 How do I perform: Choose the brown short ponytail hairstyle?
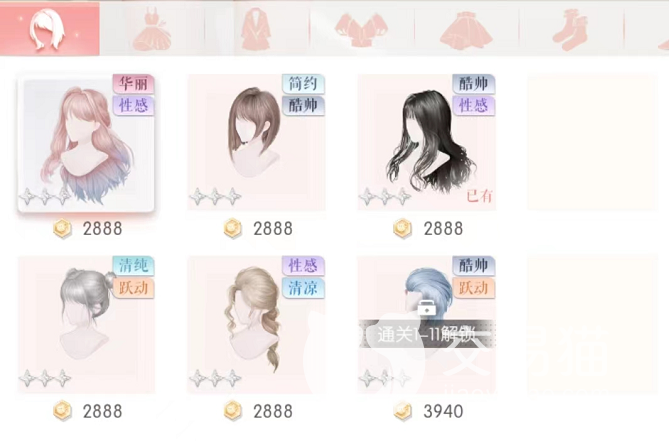click(x=256, y=142)
